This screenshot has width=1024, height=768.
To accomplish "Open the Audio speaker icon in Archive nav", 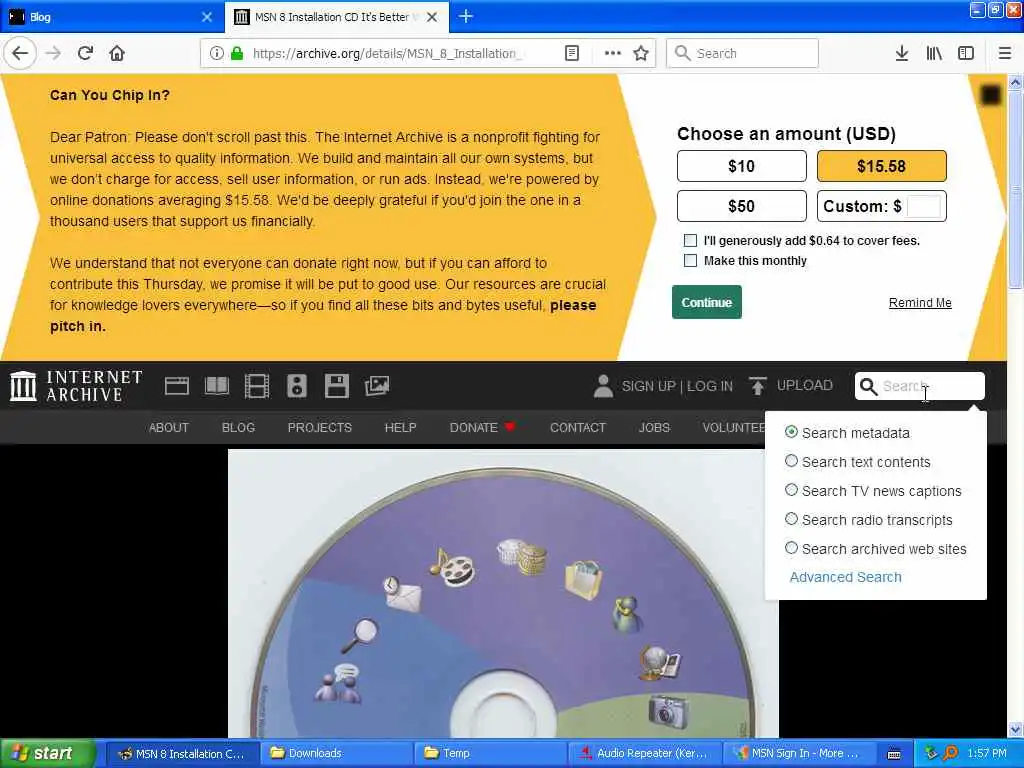I will 296,386.
